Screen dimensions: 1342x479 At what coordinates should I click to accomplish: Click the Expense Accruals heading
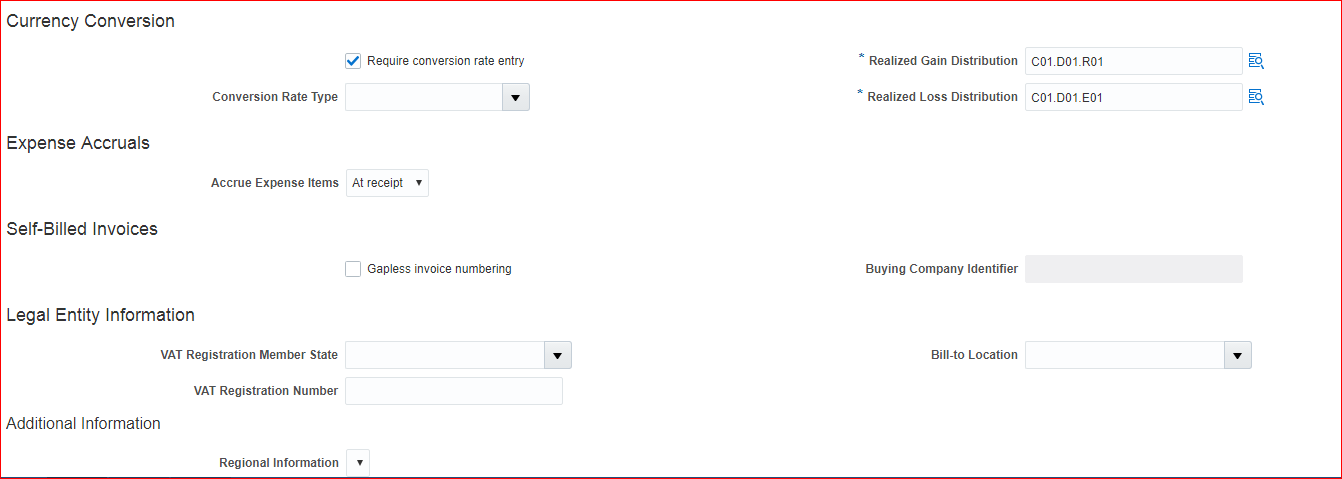tap(78, 143)
